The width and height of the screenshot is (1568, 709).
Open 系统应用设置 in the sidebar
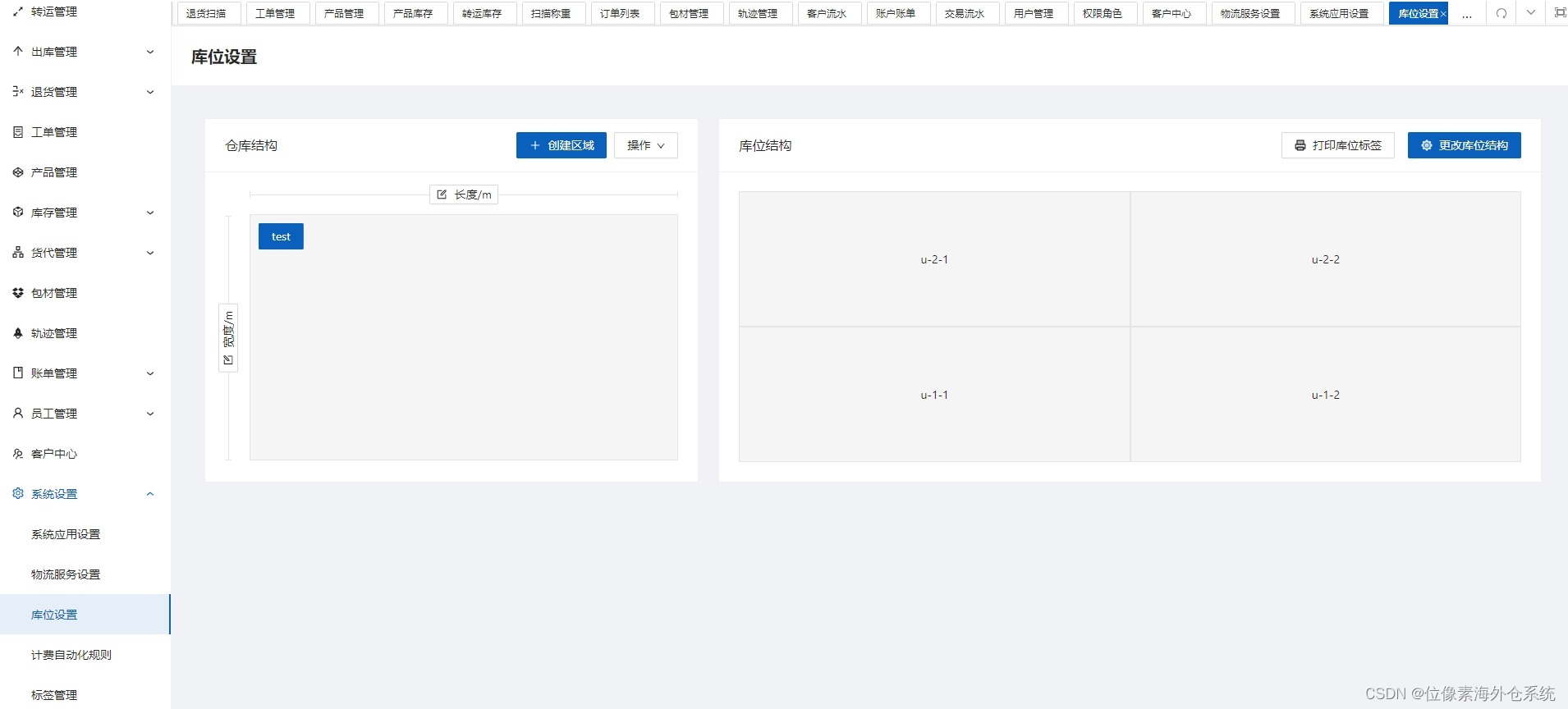(x=85, y=534)
